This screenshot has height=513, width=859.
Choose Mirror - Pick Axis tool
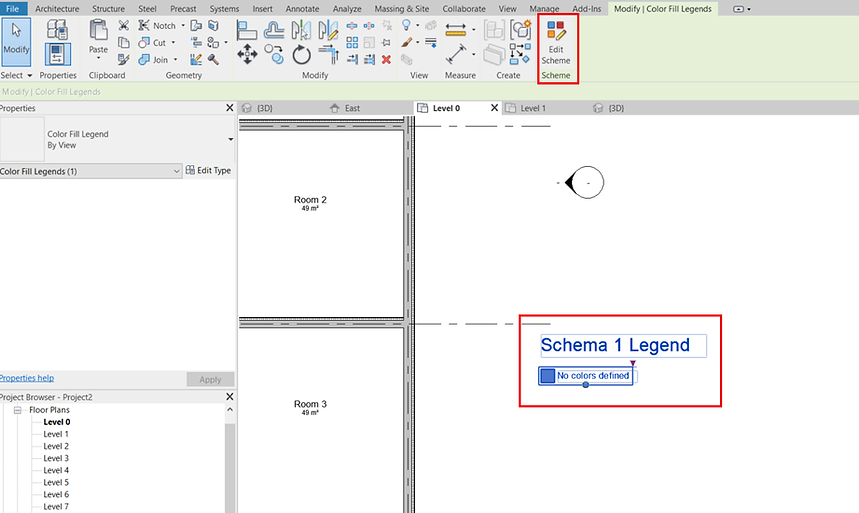(301, 30)
